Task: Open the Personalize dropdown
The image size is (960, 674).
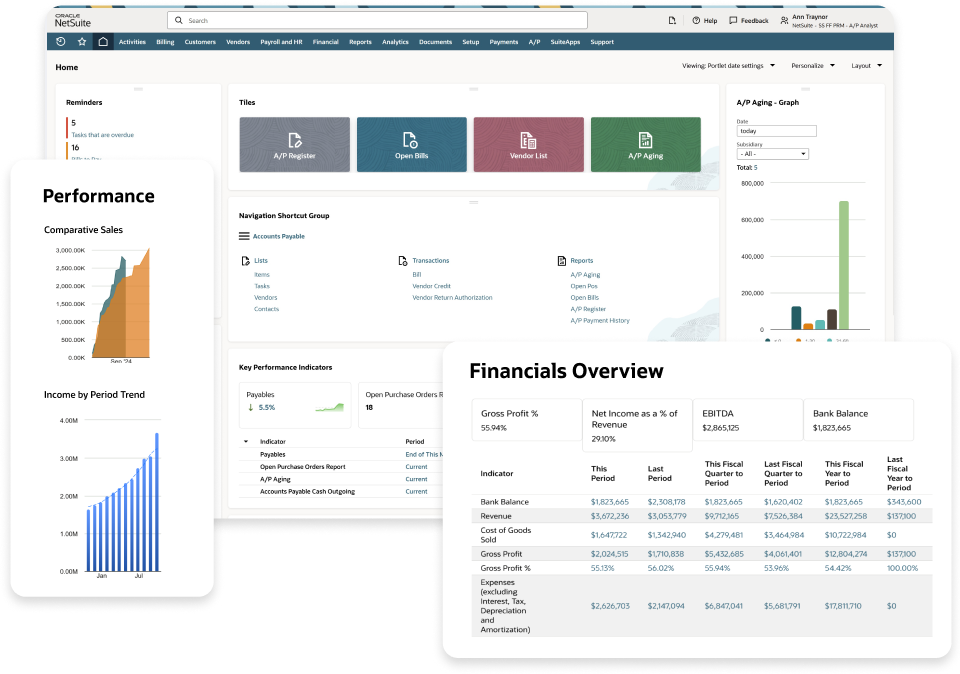Action: coord(811,66)
